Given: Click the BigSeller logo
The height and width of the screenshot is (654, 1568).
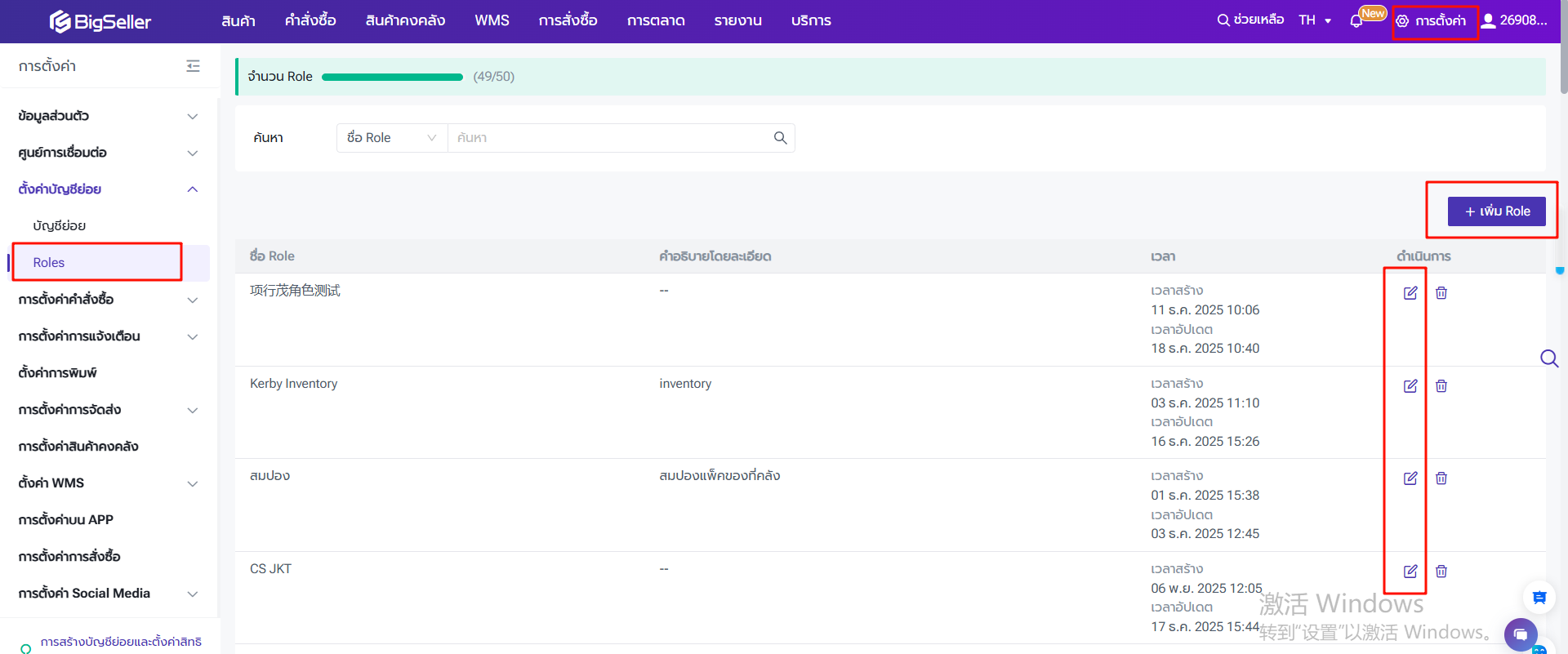Looking at the screenshot, I should coord(100,21).
